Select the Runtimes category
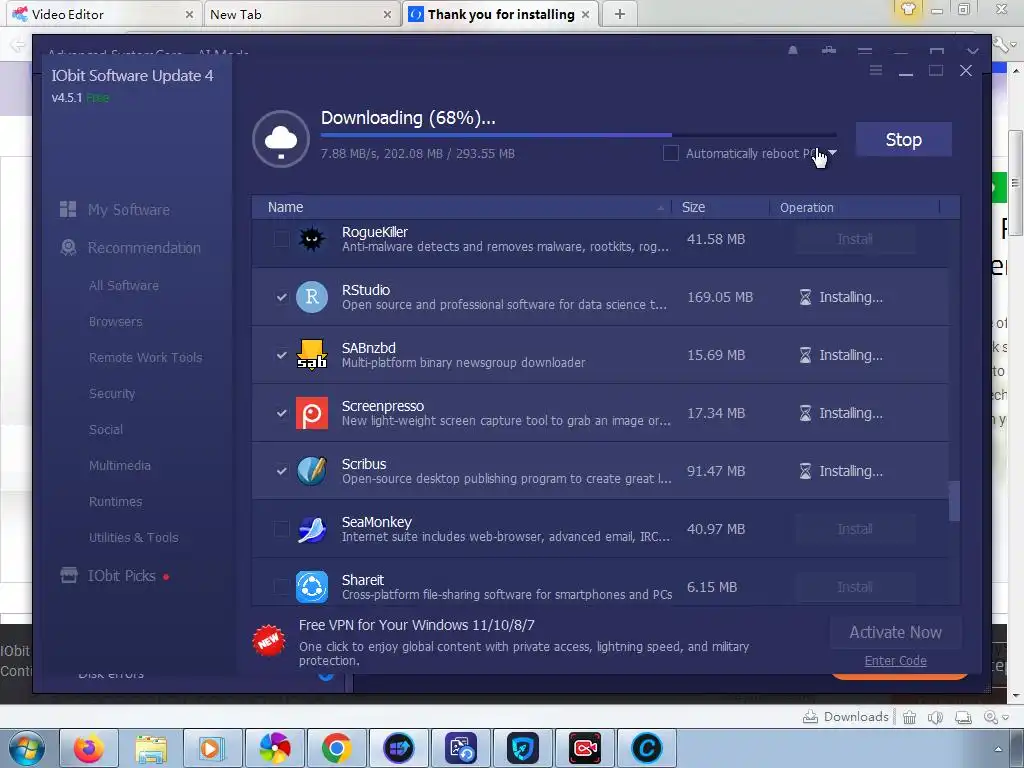Viewport: 1024px width, 768px height. (115, 502)
